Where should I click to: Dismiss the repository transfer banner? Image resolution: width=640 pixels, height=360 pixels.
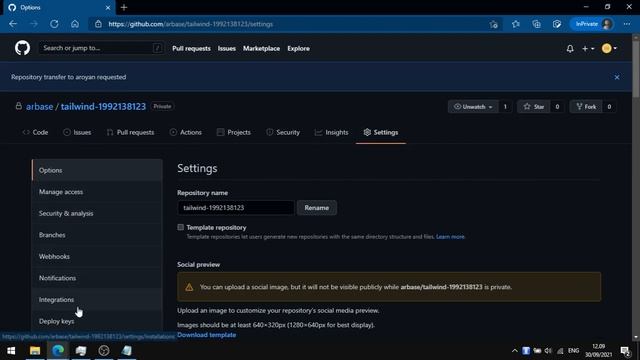pos(617,77)
